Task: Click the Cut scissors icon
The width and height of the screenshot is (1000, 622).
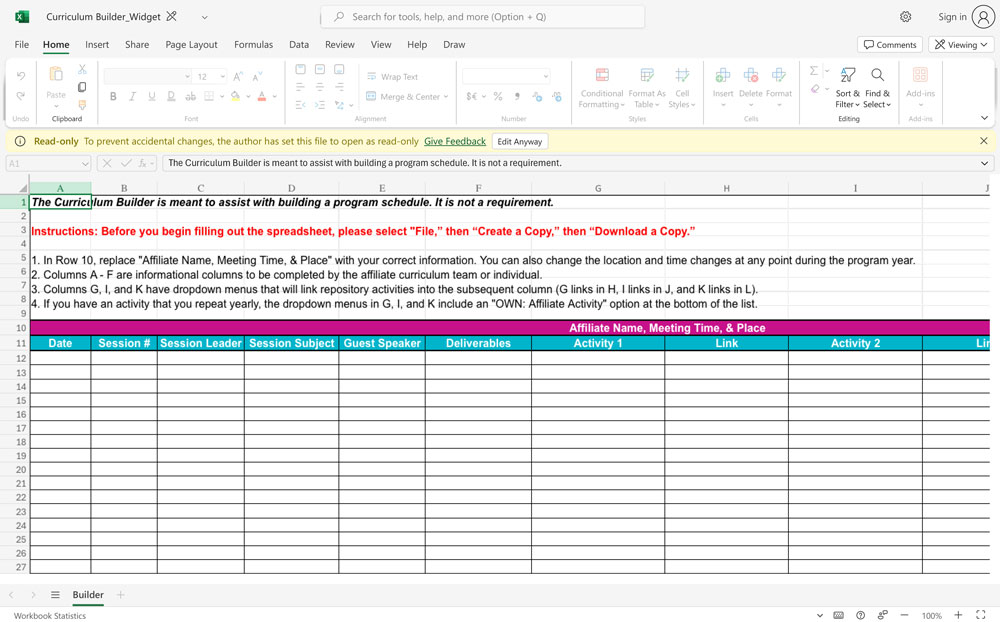Action: [82, 69]
